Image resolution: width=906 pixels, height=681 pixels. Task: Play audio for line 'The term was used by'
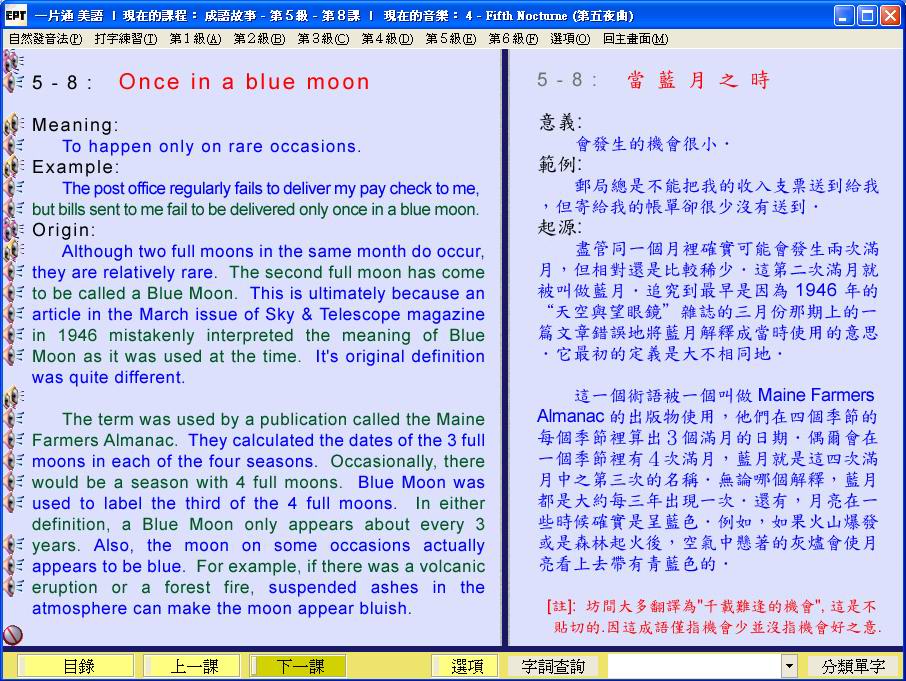(x=14, y=419)
